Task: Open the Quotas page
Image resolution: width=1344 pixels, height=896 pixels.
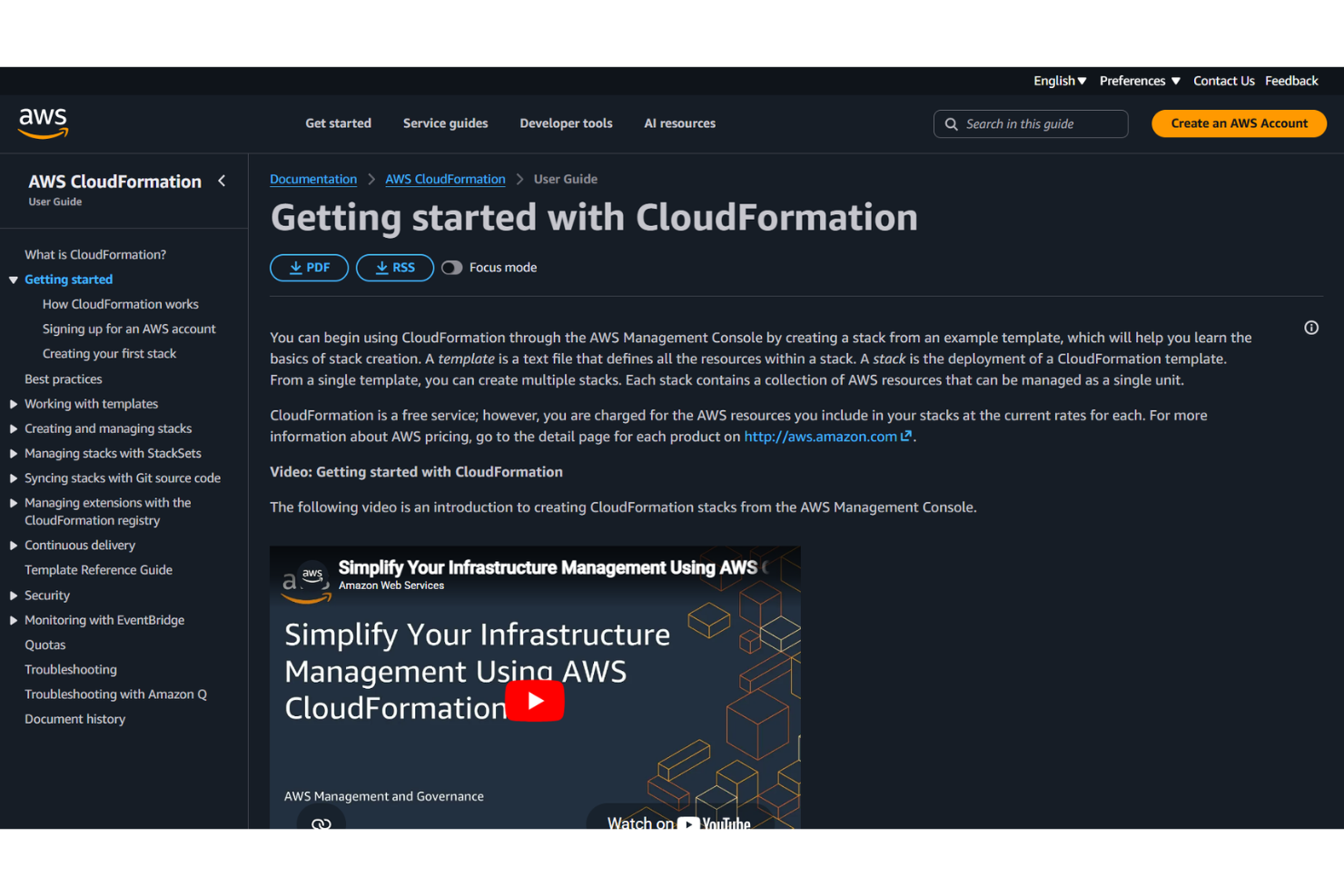Action: [44, 645]
